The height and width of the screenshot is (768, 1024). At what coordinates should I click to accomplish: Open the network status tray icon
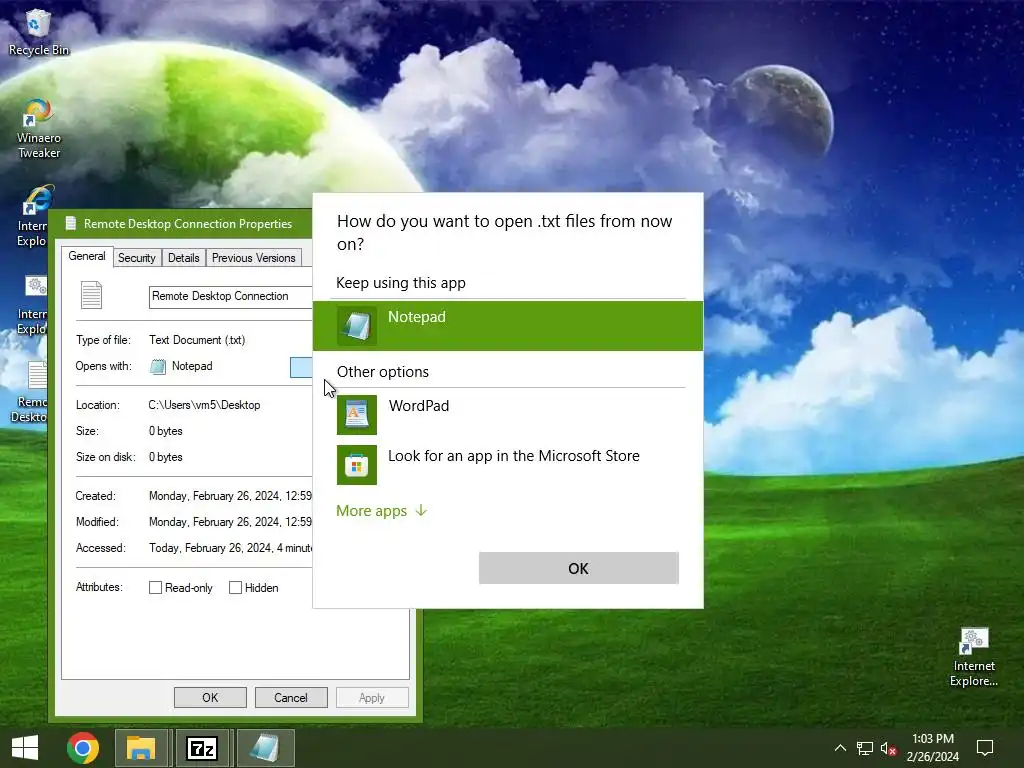pos(865,748)
